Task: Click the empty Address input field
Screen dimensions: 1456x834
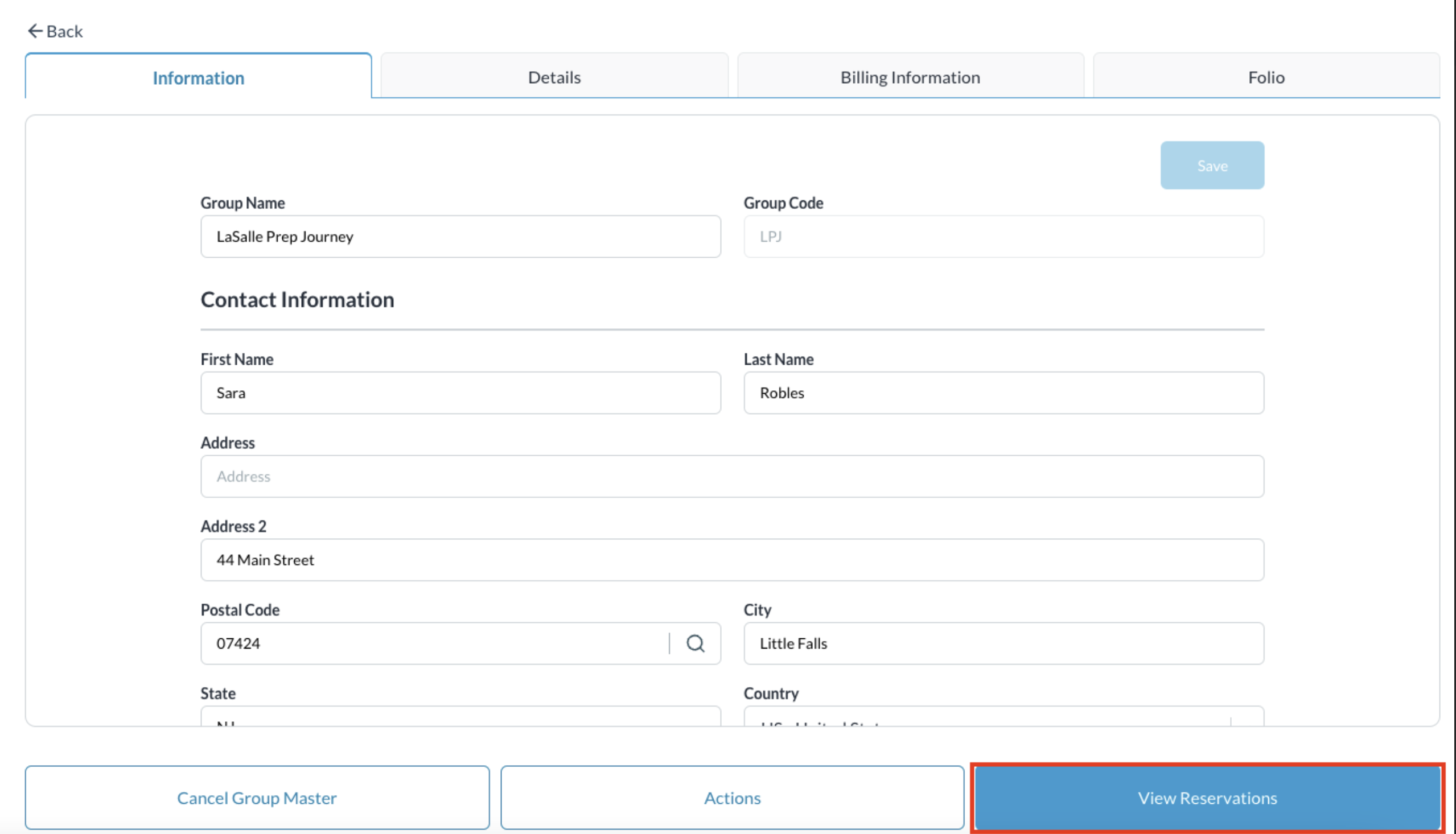Action: pyautogui.click(x=732, y=477)
